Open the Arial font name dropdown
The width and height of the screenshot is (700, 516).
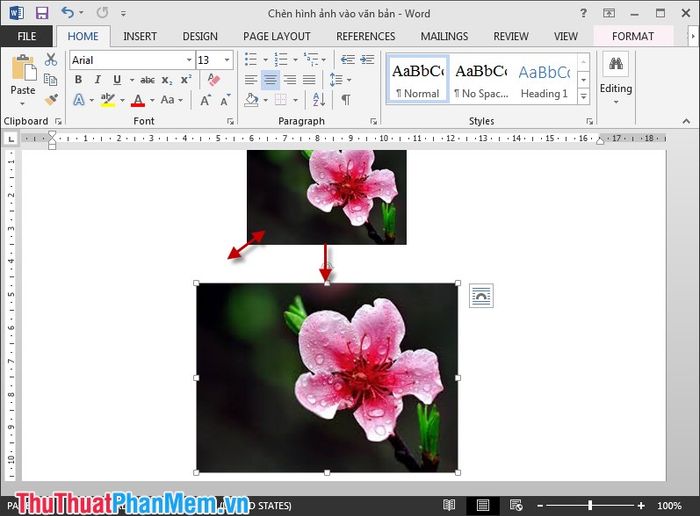[x=189, y=60]
